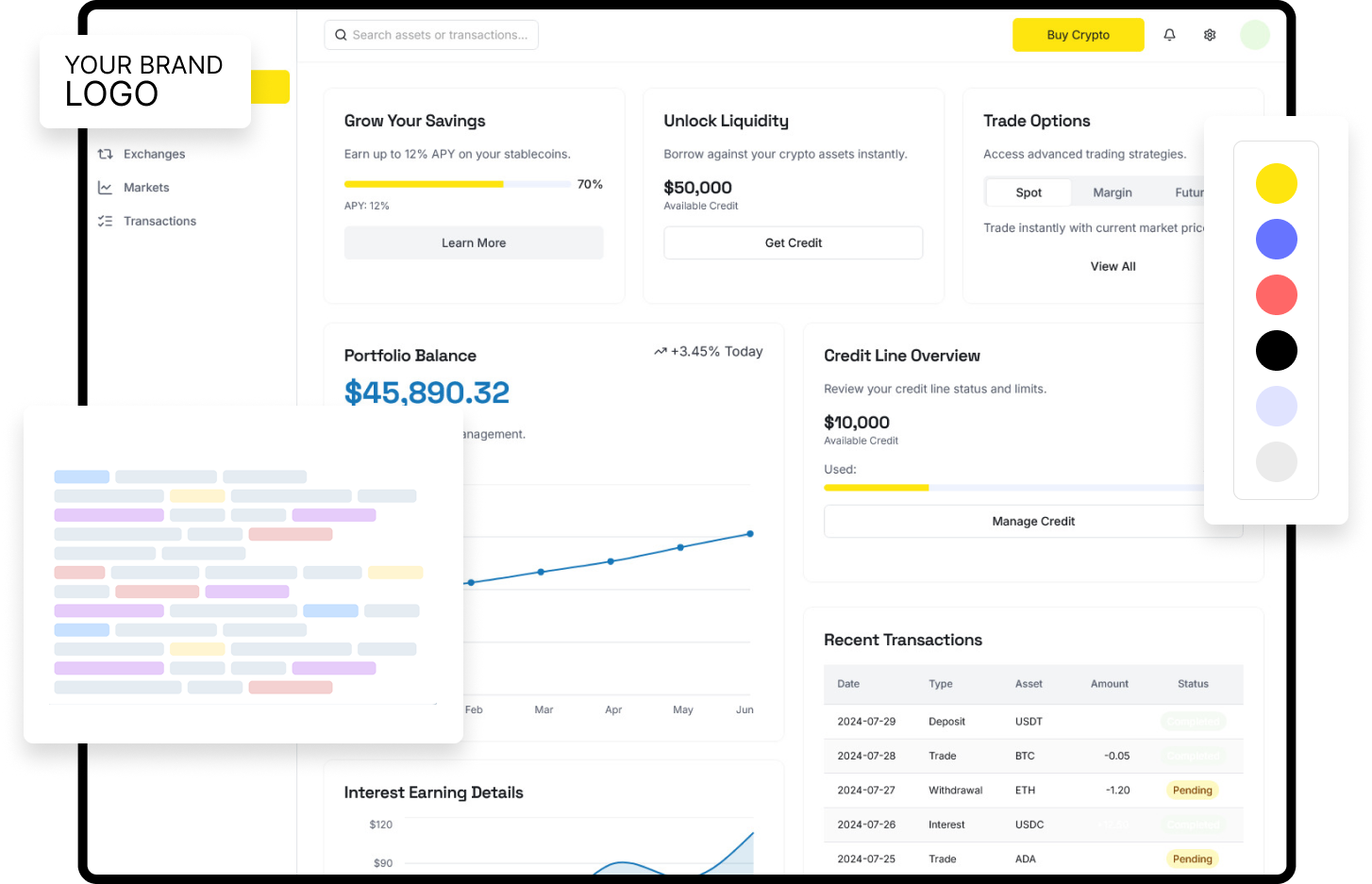Click the ETH asset cell

click(x=1025, y=791)
